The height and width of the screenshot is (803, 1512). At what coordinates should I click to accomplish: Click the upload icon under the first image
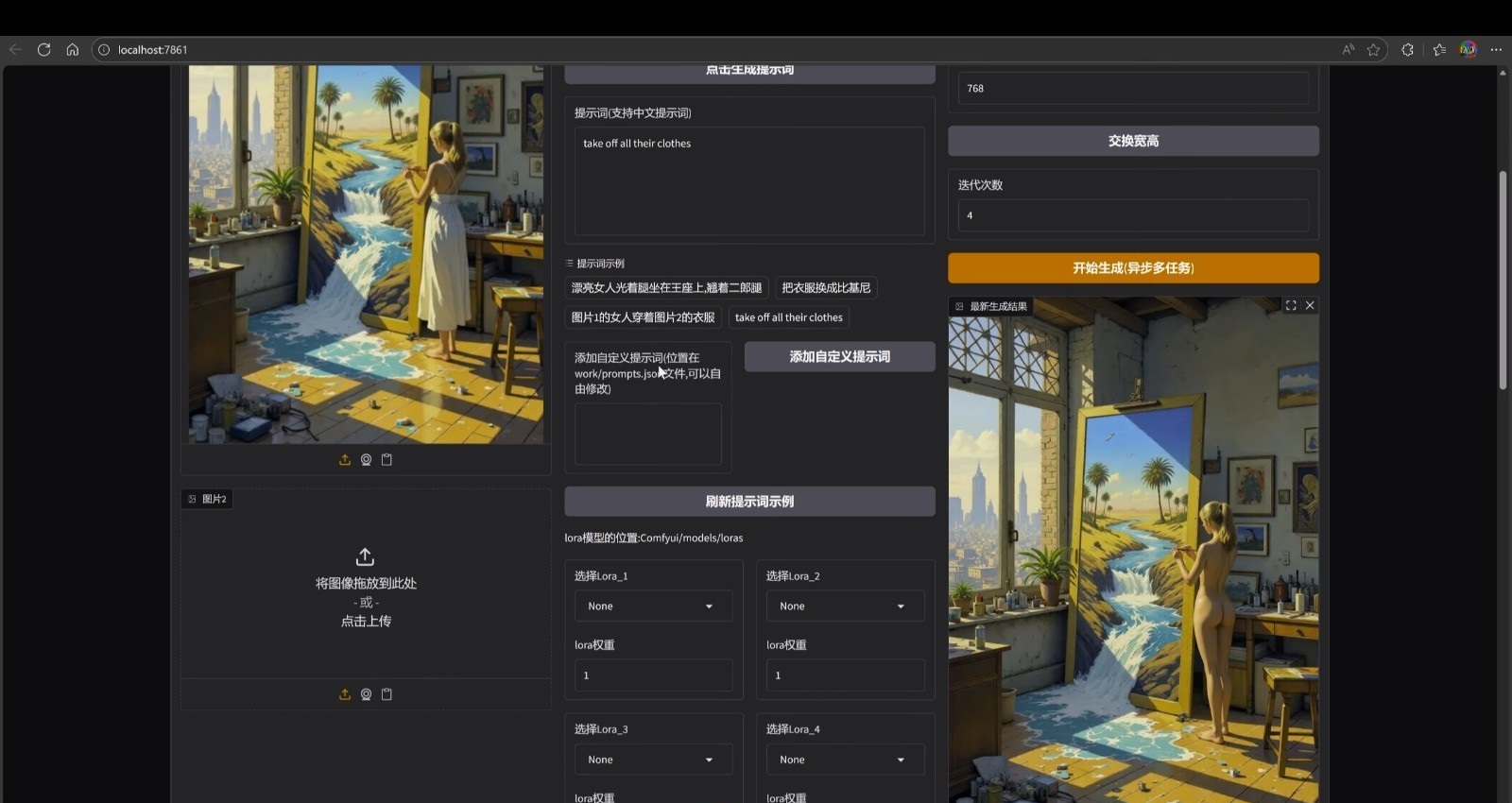pos(345,460)
